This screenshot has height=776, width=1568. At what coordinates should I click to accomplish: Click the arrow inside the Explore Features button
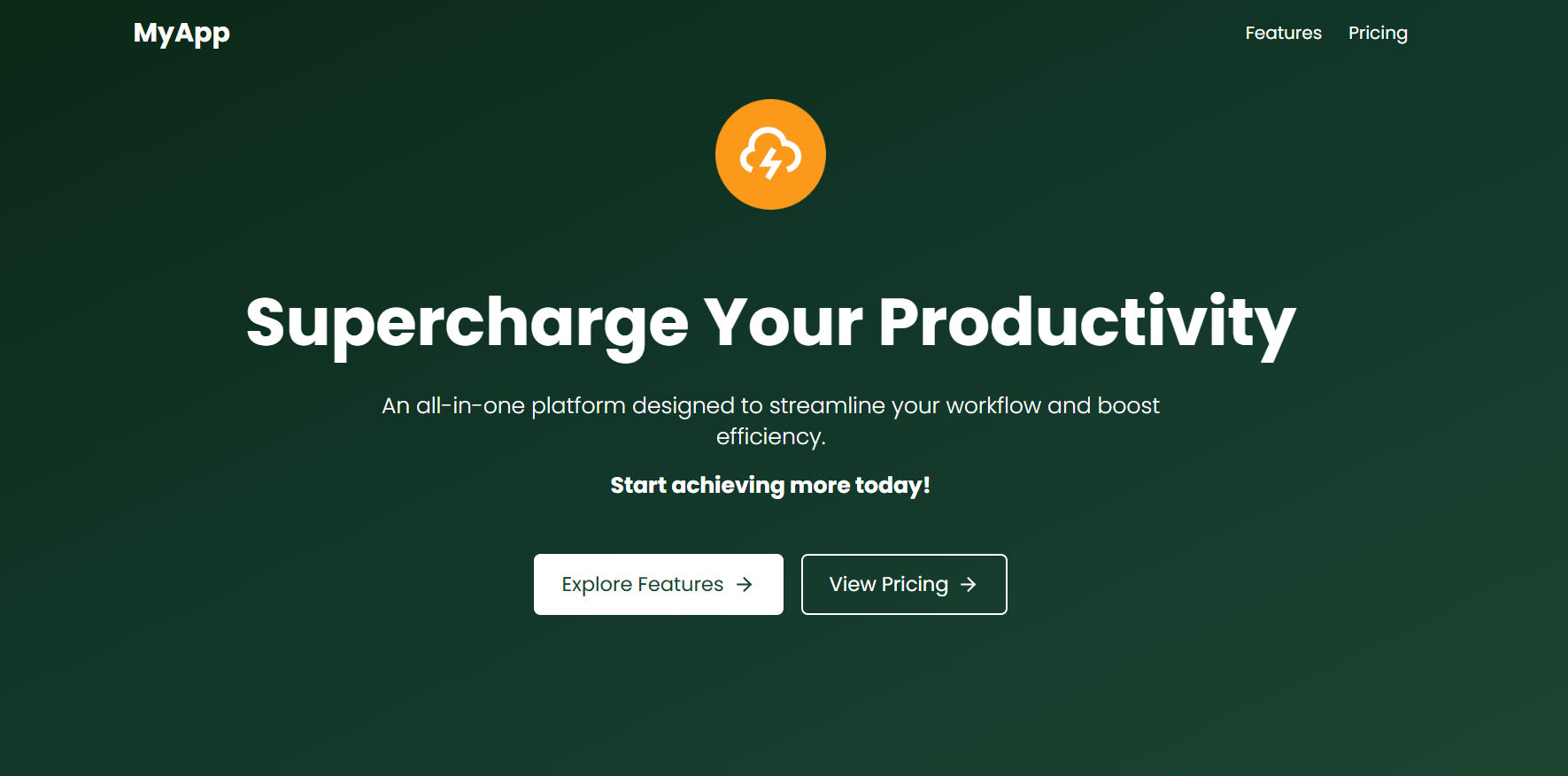[745, 584]
